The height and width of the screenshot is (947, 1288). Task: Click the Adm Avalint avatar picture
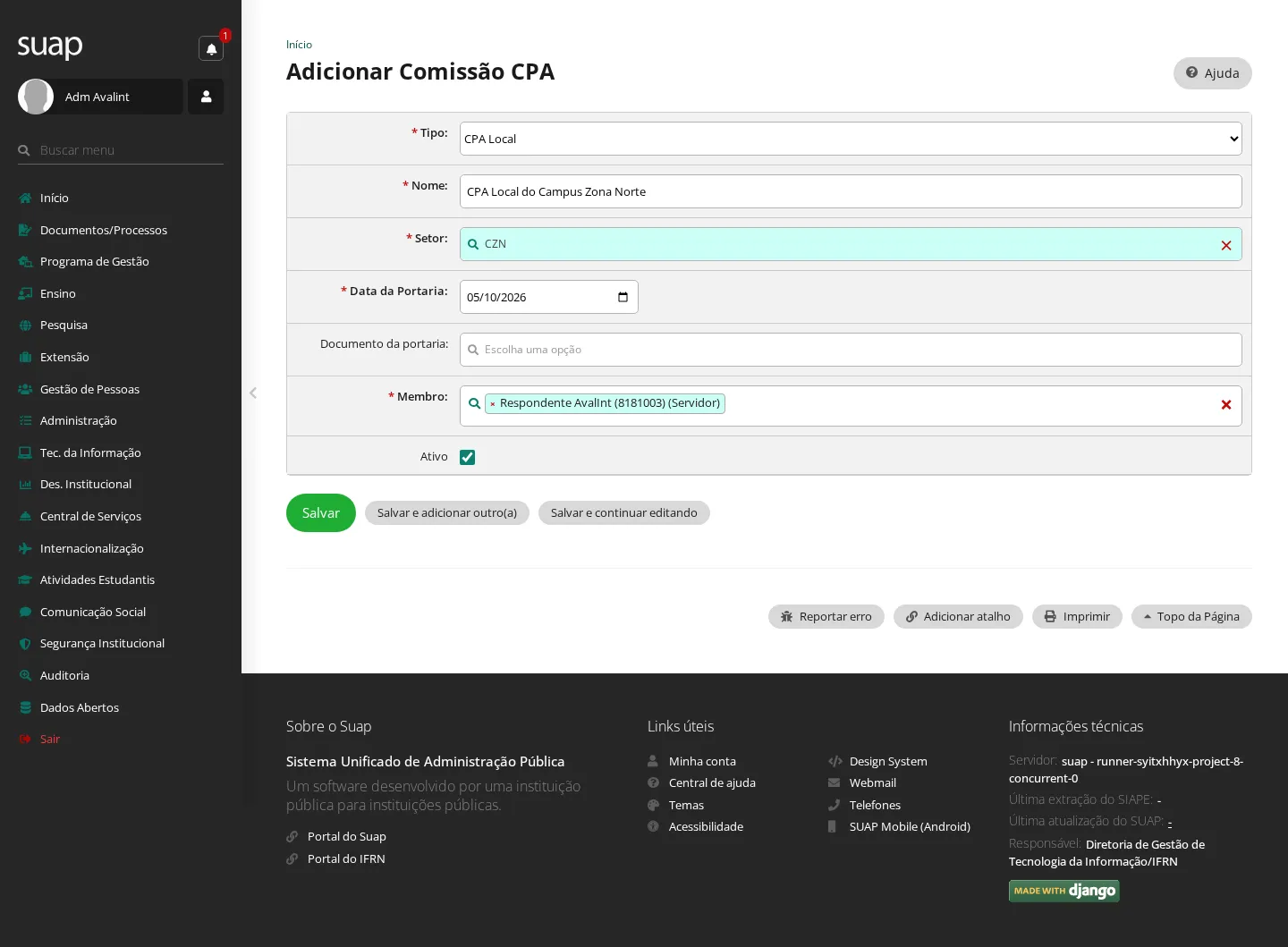pyautogui.click(x=36, y=97)
